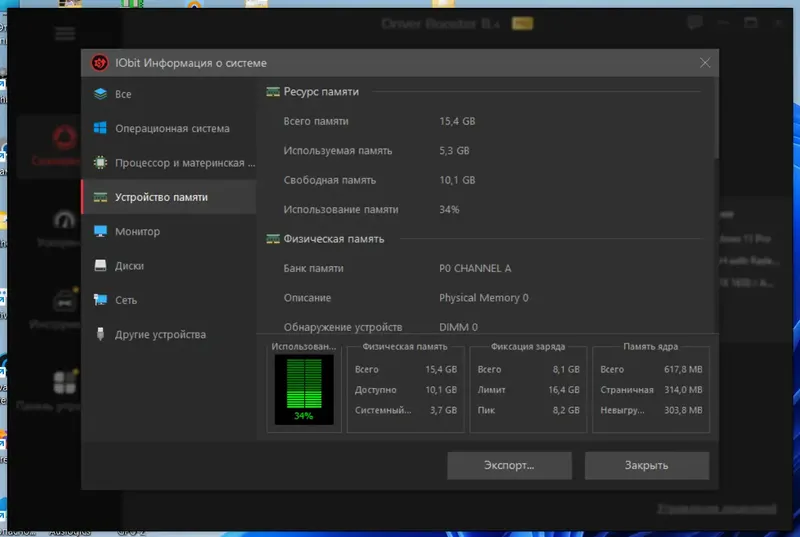The width and height of the screenshot is (800, 537).
Task: Click the Экспорт... button
Action: point(509,465)
